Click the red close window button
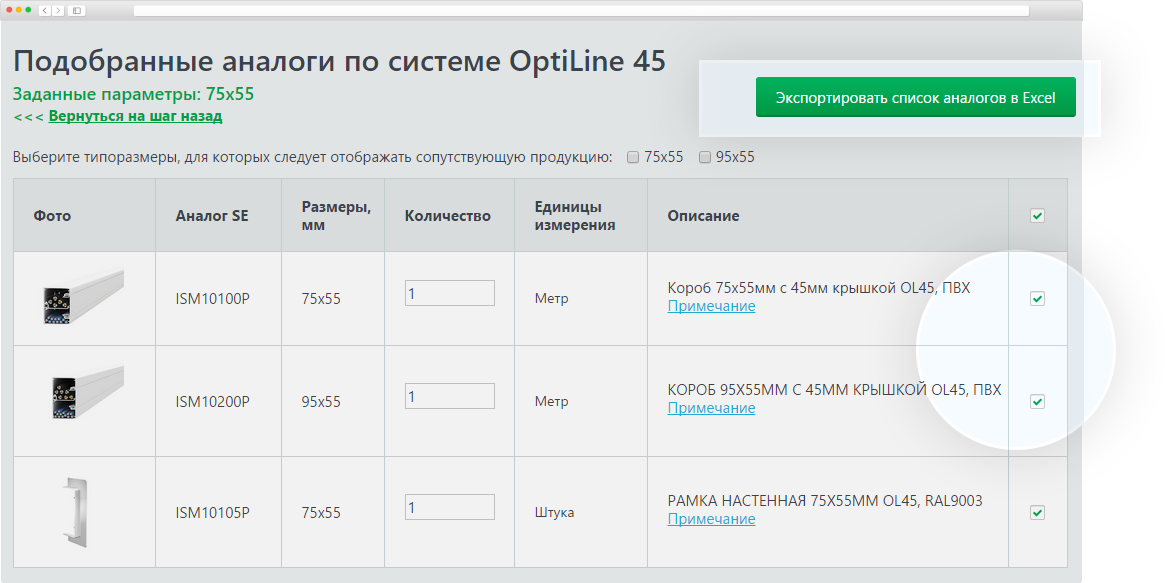This screenshot has height=583, width=1165. 9,10
